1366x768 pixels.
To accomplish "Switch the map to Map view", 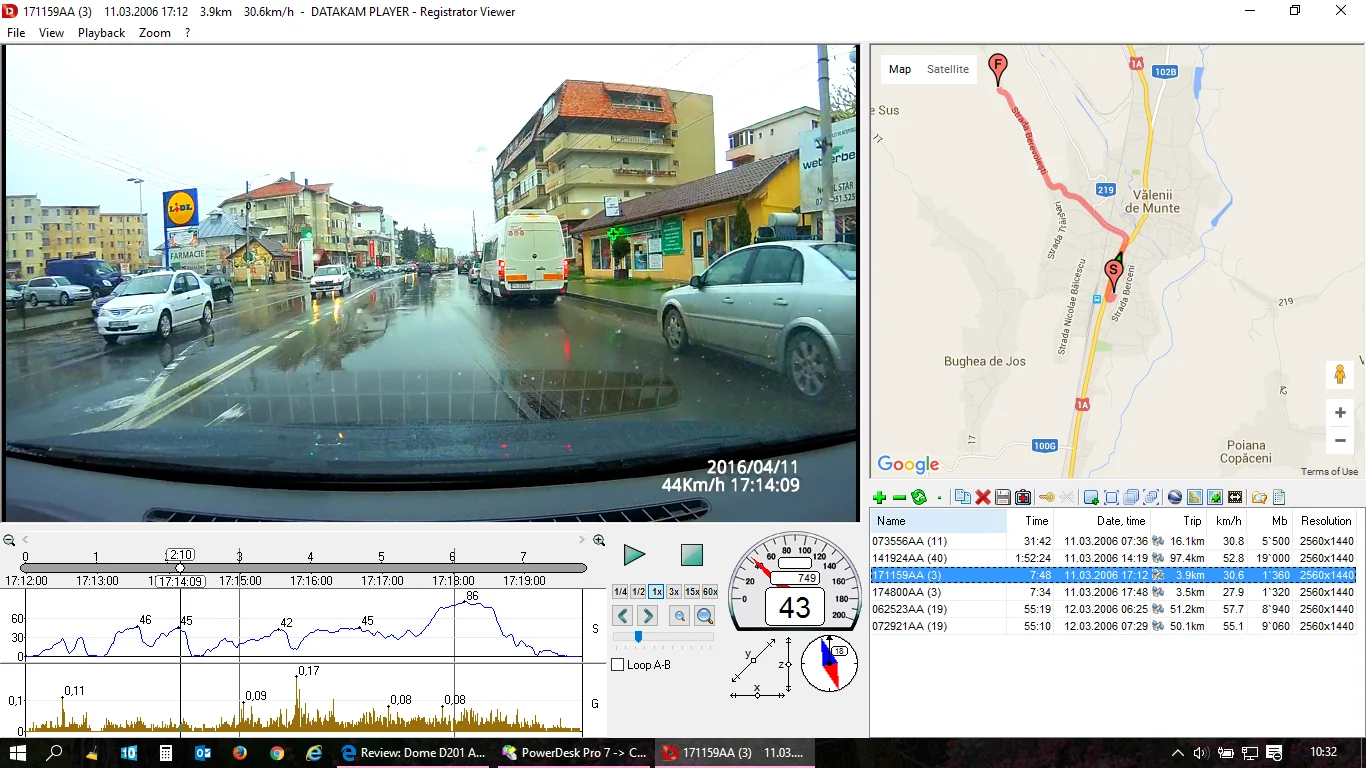I will tap(900, 69).
